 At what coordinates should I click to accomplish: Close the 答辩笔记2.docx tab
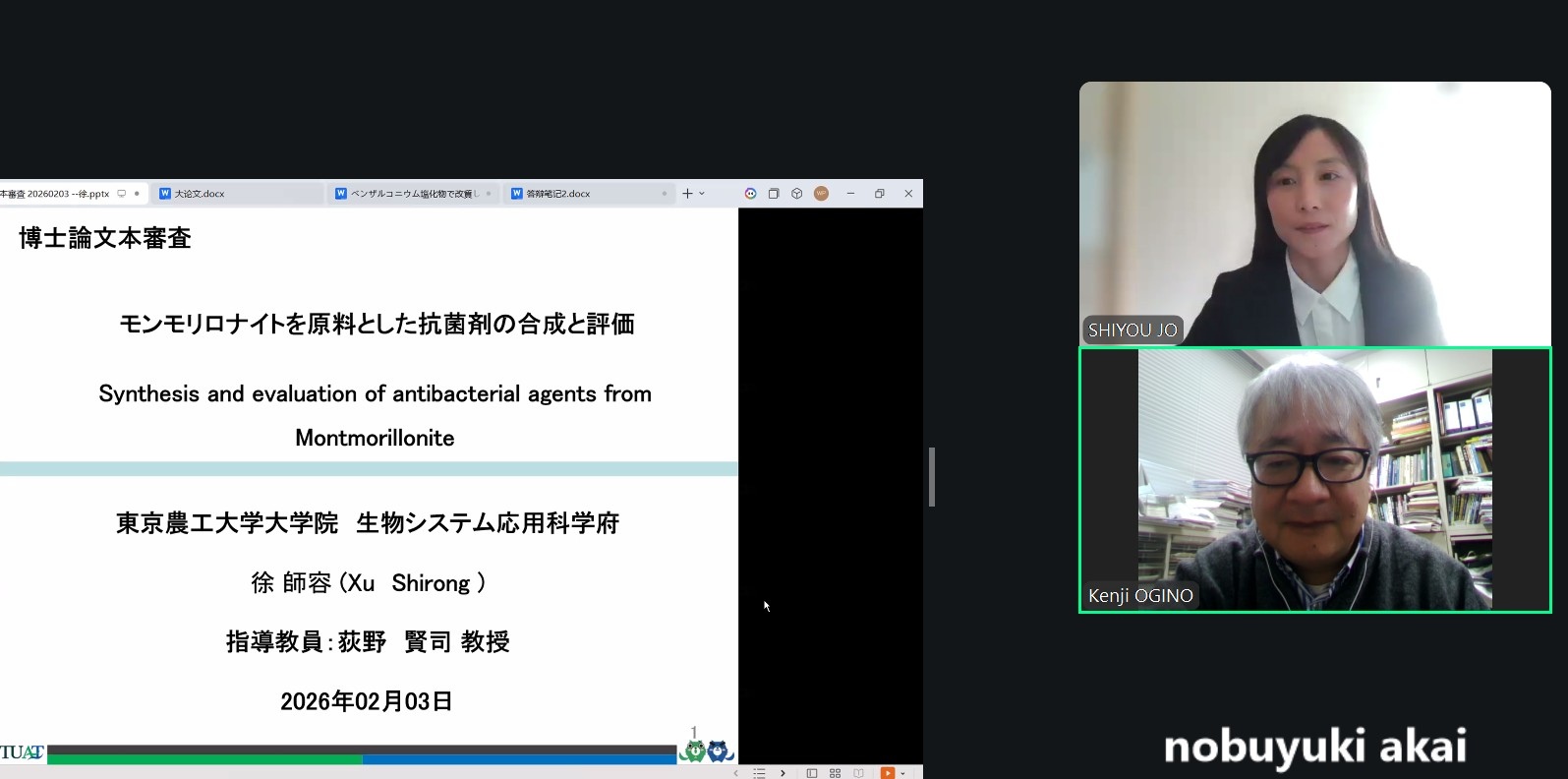point(665,194)
